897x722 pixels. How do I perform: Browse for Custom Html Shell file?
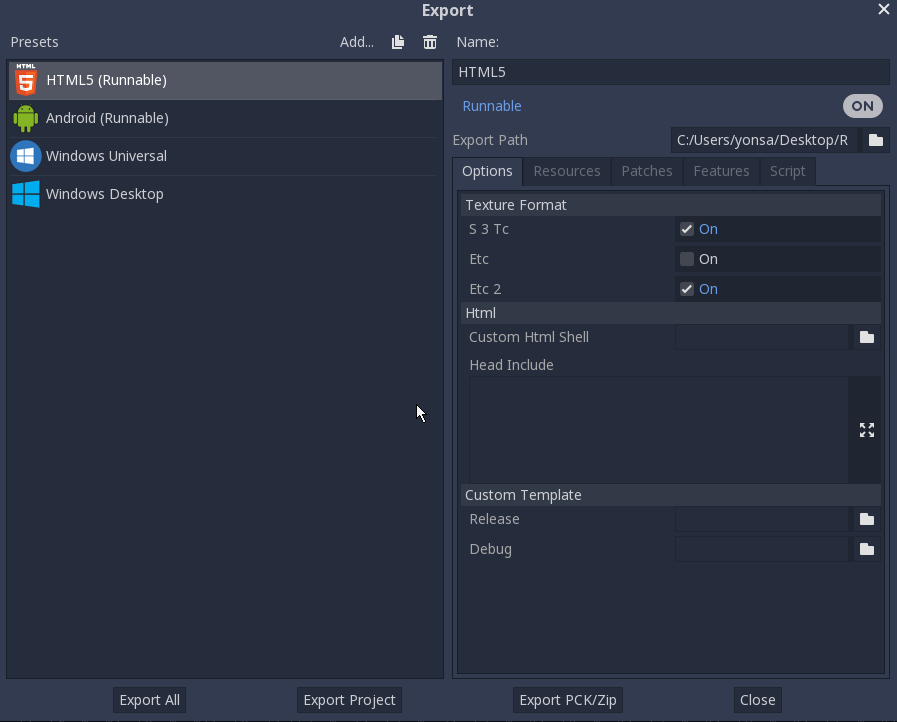(x=866, y=337)
